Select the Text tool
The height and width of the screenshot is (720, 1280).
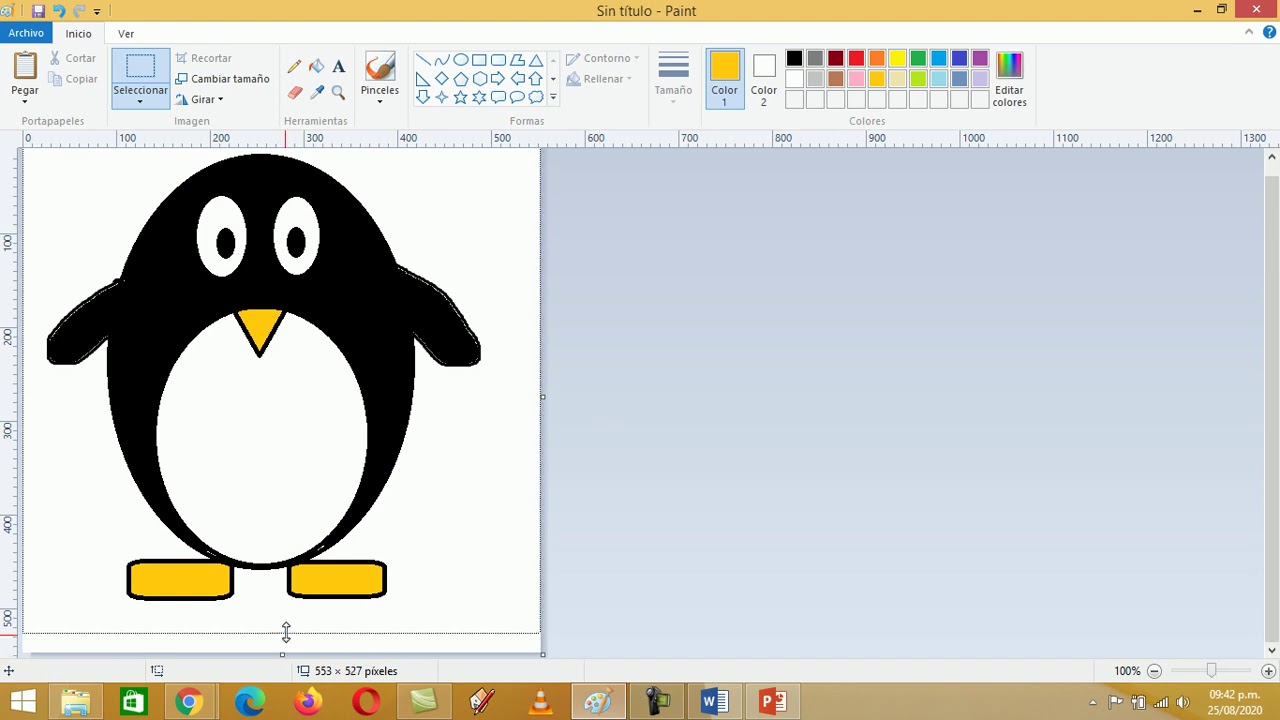click(x=338, y=67)
